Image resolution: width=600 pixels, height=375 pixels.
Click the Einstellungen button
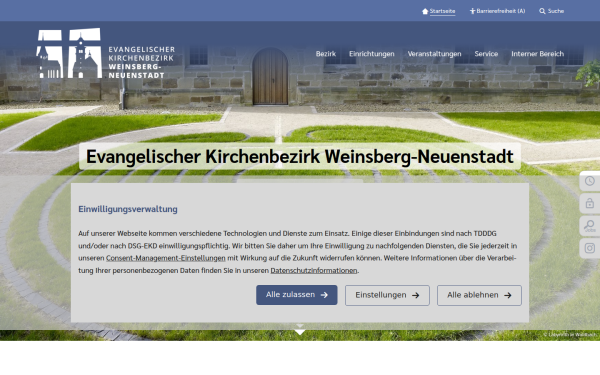pos(387,295)
